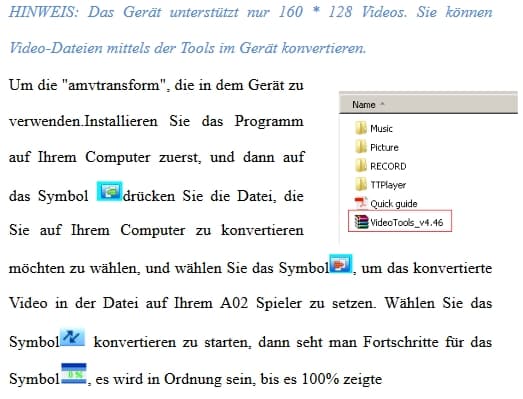Click the Picture folder icon

(x=361, y=147)
